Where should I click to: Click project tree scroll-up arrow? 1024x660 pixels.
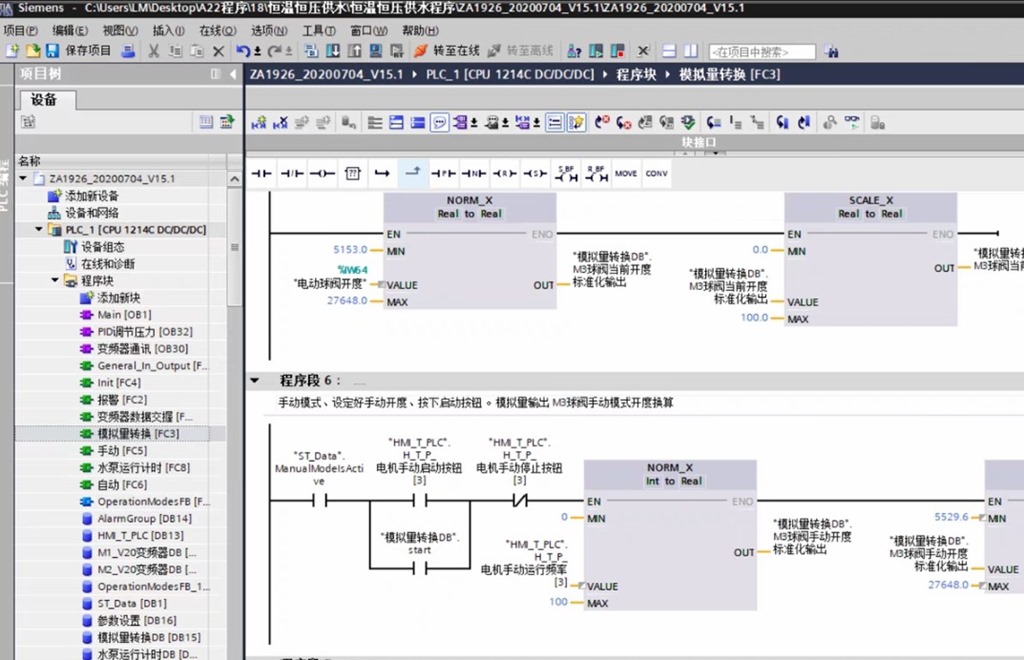pyautogui.click(x=234, y=179)
